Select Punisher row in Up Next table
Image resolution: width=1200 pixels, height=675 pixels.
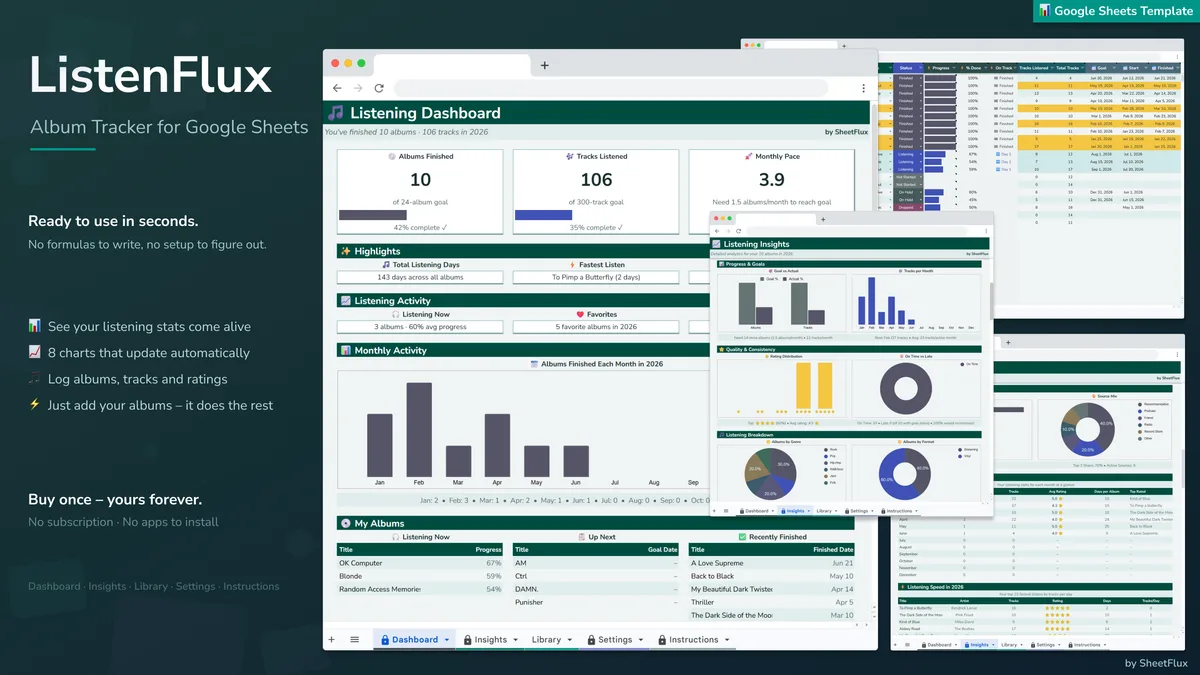point(596,602)
